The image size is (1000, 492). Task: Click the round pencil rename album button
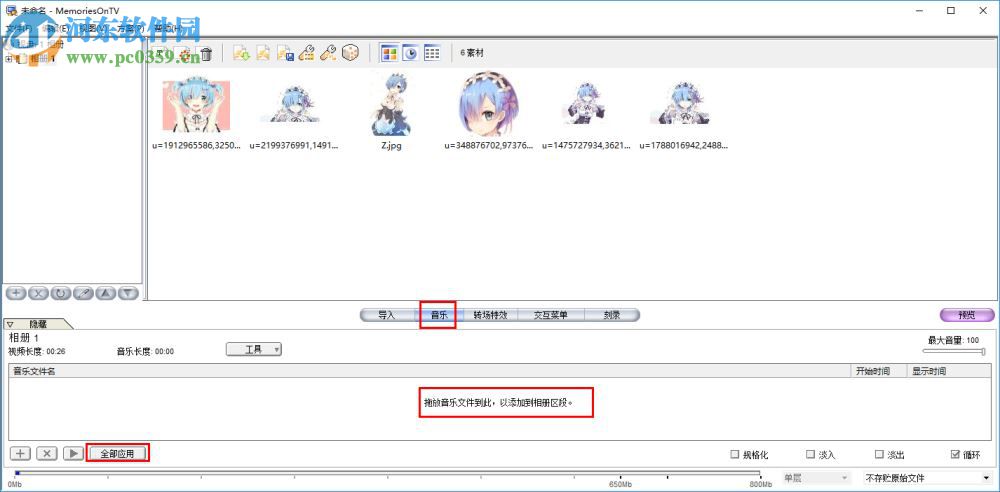pos(84,293)
